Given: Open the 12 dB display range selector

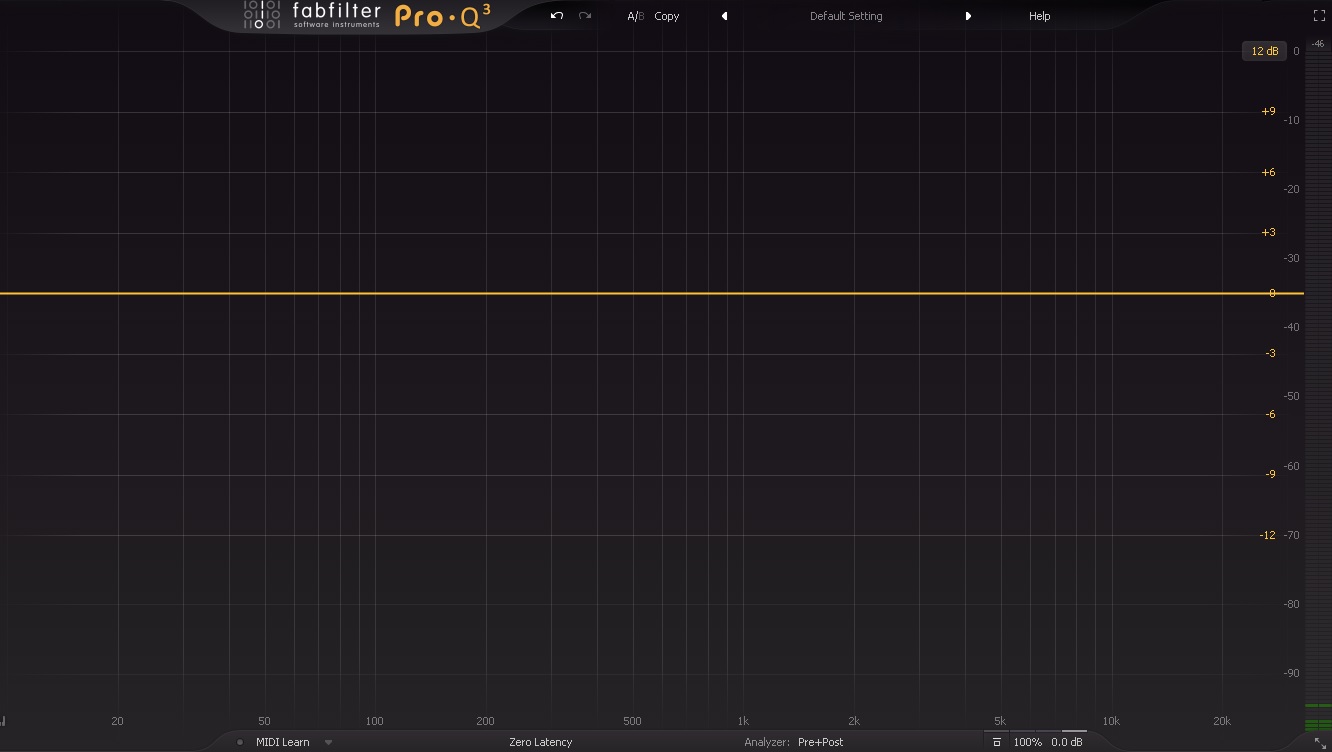Looking at the screenshot, I should 1264,51.
